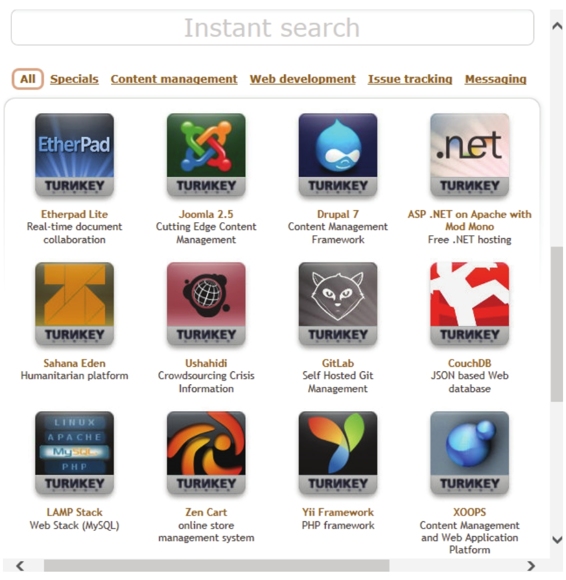Click the horizontal scrollbar right arrow
This screenshot has height=580, width=566.
[531, 566]
